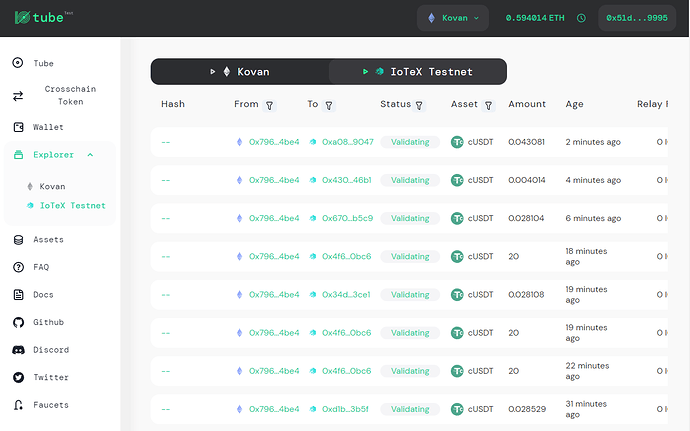Click Validating status in 31 minutes ago row
The width and height of the screenshot is (690, 431).
point(410,409)
